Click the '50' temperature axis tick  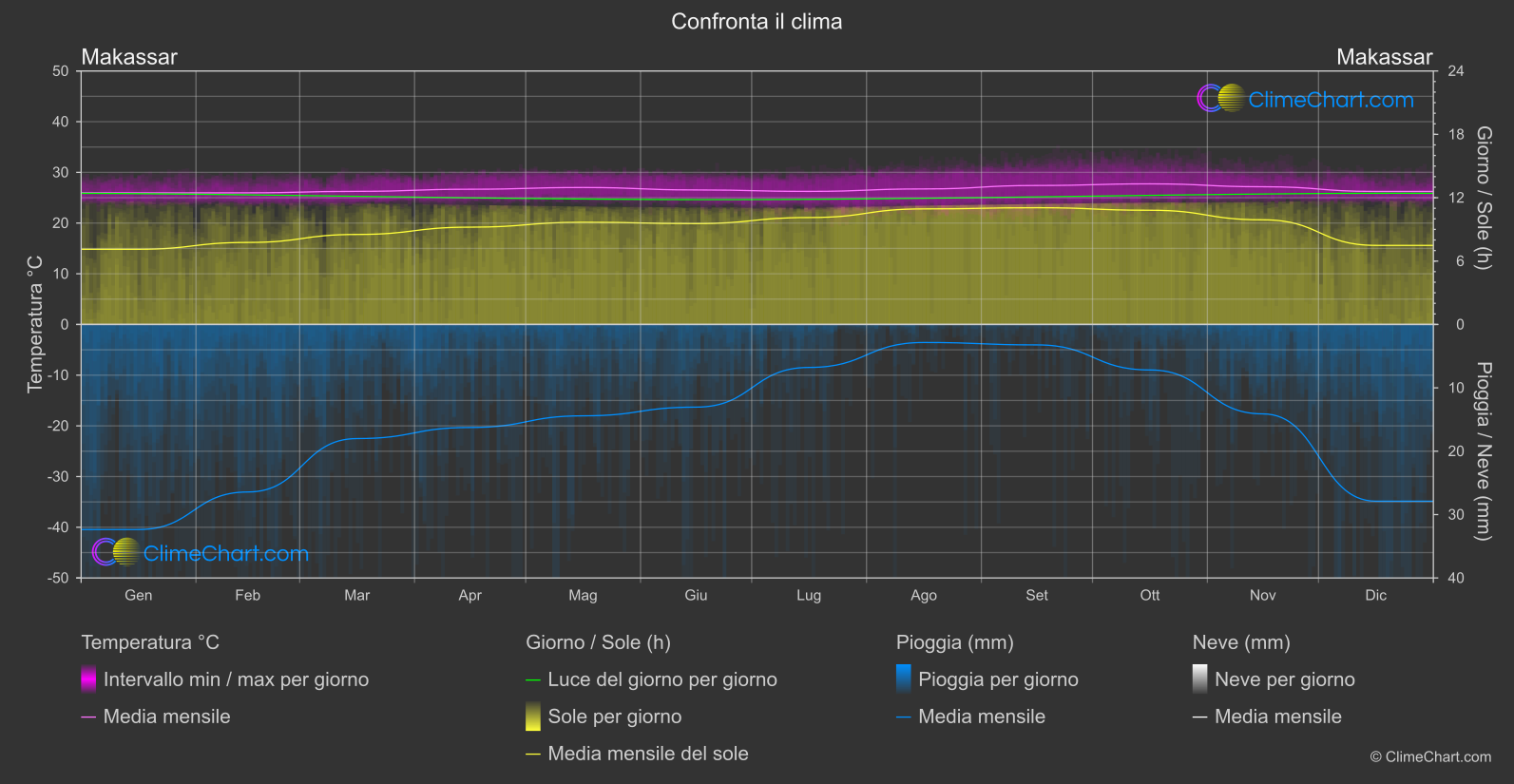(61, 71)
